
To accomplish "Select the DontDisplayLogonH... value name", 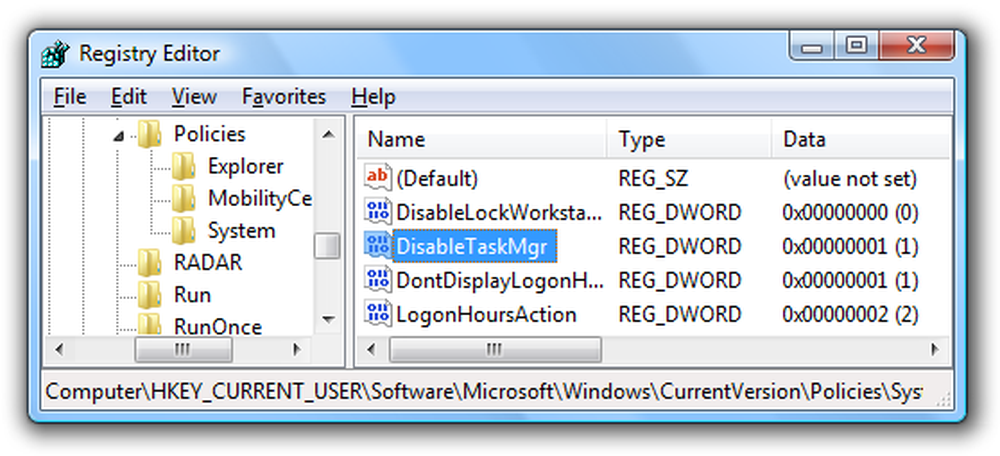I will point(499,280).
